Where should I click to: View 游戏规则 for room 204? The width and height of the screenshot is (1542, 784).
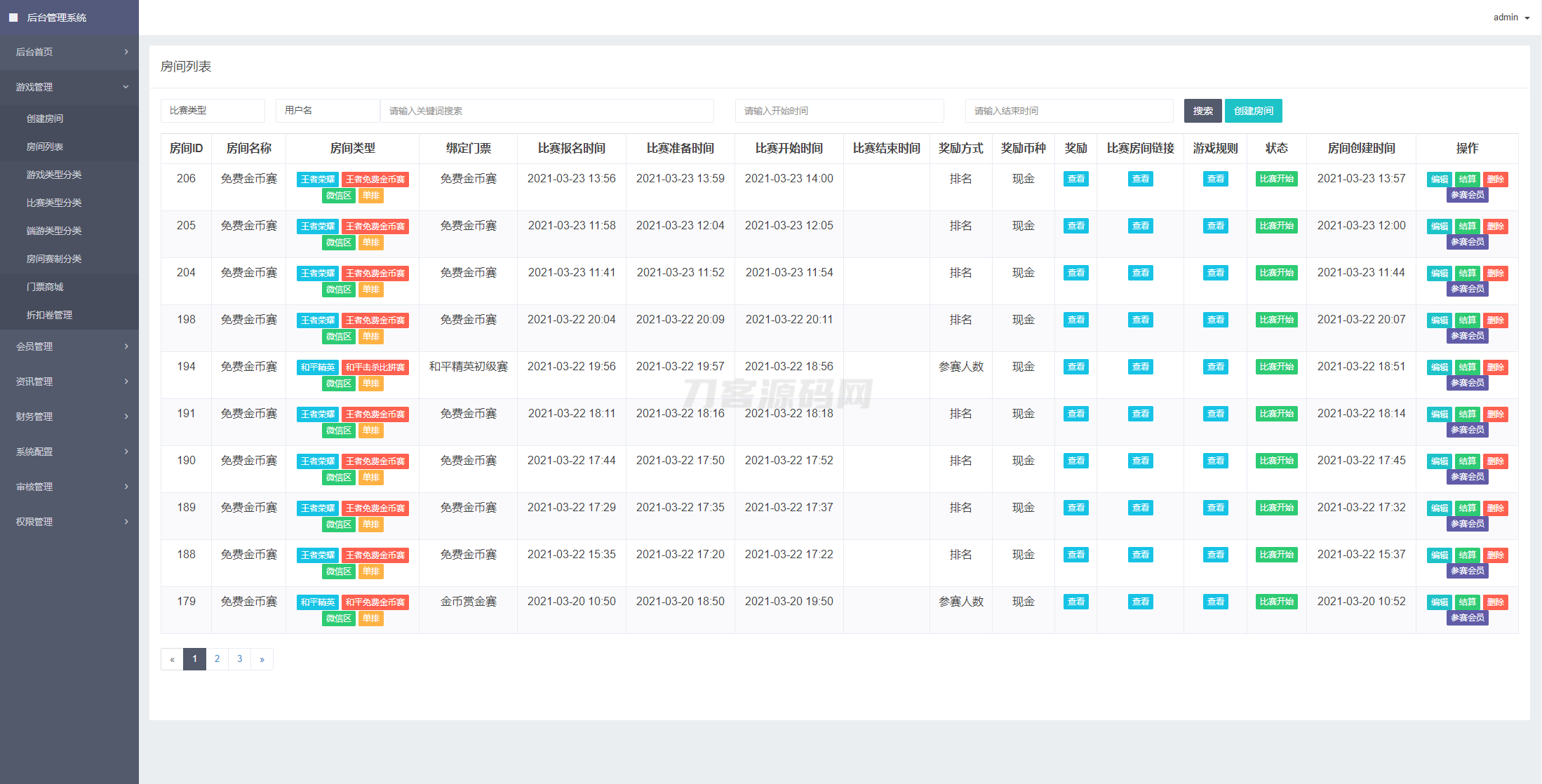tap(1216, 273)
